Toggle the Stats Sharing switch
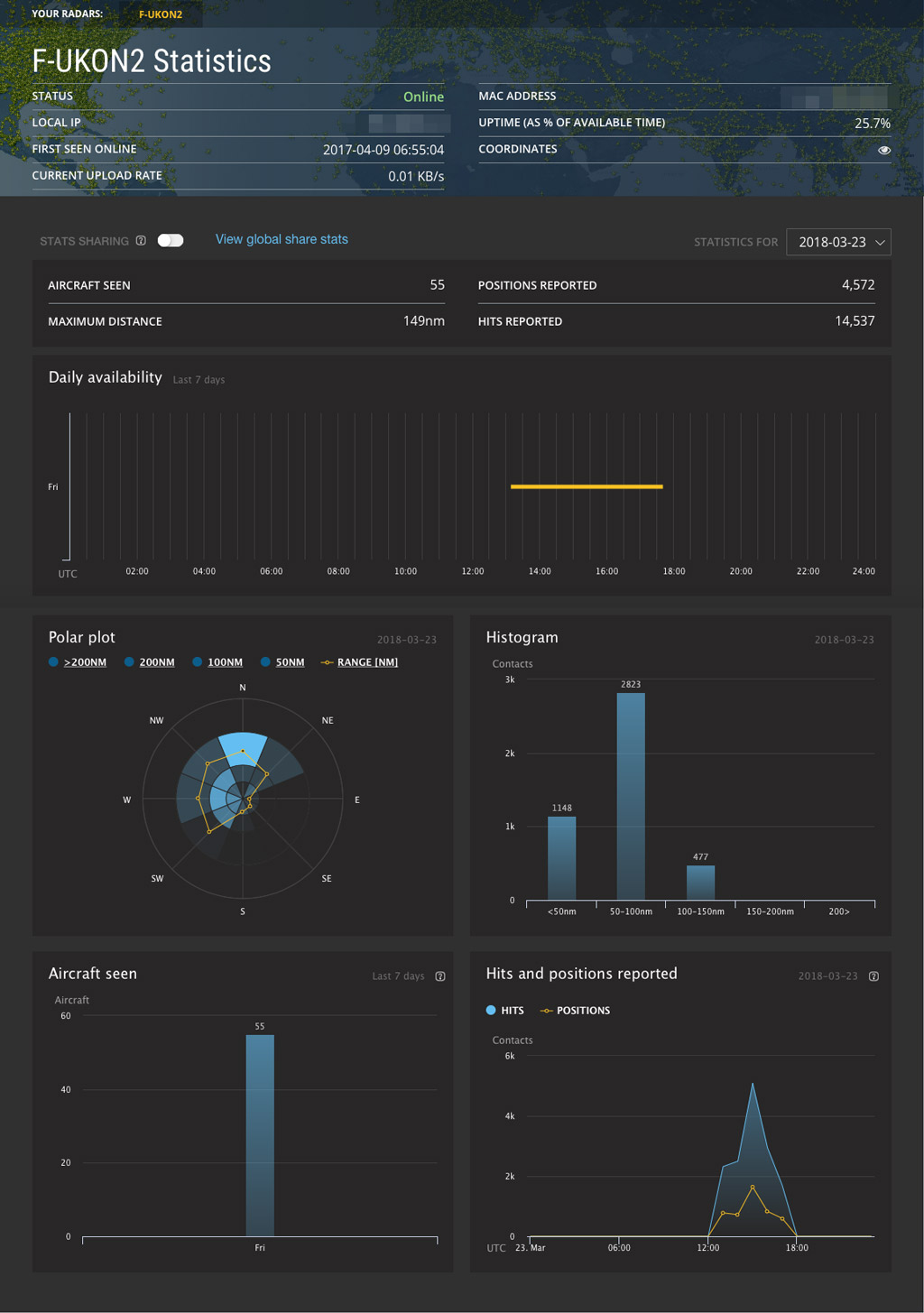This screenshot has width=924, height=1313. tap(171, 240)
